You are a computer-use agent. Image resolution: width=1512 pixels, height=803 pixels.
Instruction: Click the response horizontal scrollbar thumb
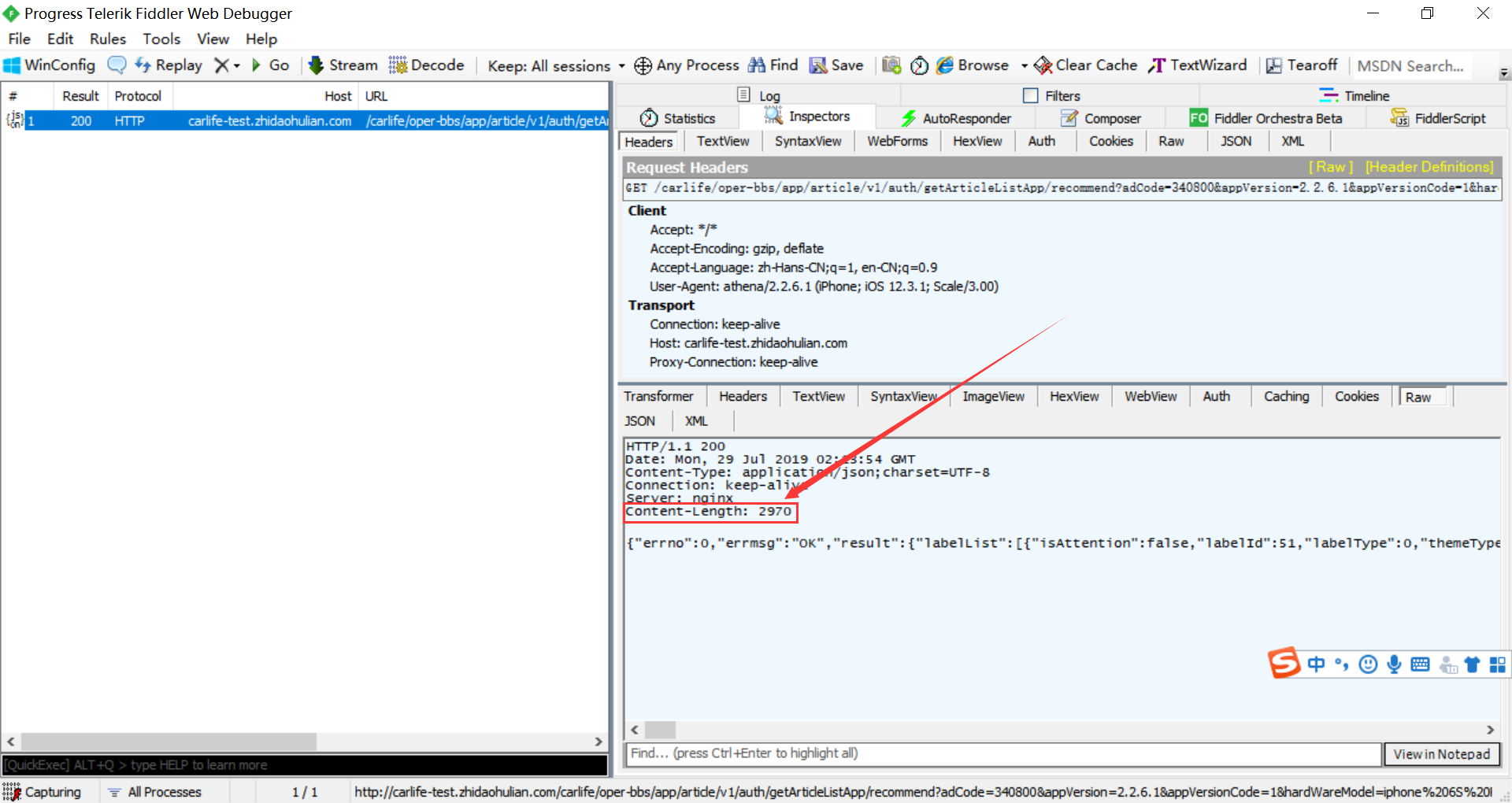tap(660, 730)
